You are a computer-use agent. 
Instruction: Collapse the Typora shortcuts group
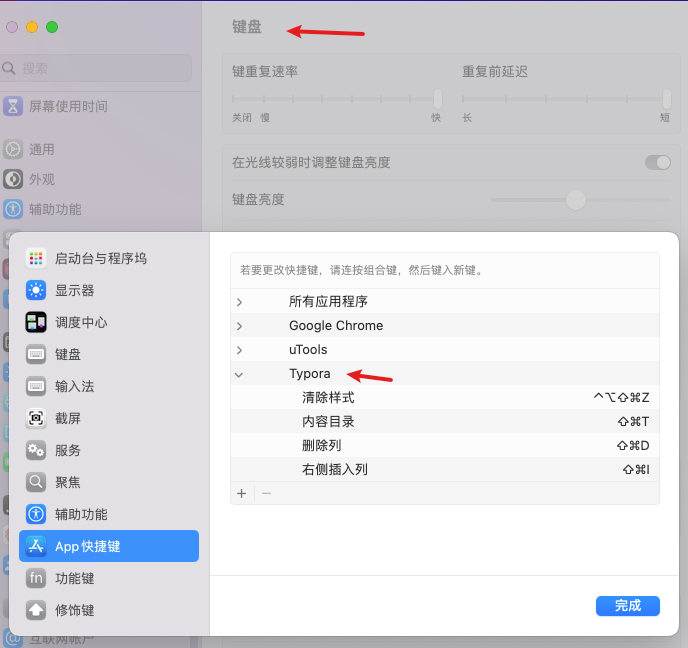[x=239, y=374]
